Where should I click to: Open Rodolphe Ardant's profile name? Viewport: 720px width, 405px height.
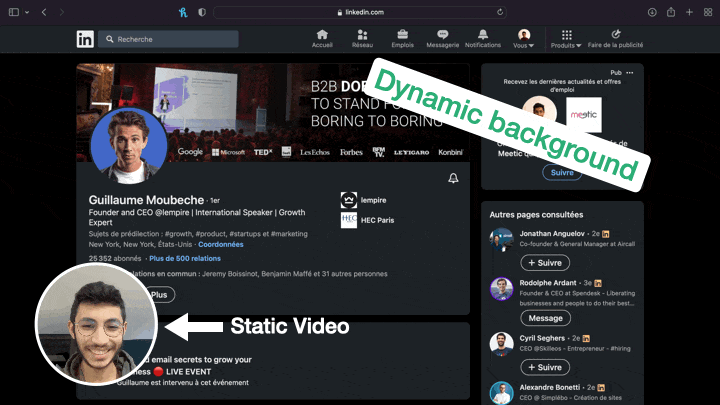(x=548, y=283)
